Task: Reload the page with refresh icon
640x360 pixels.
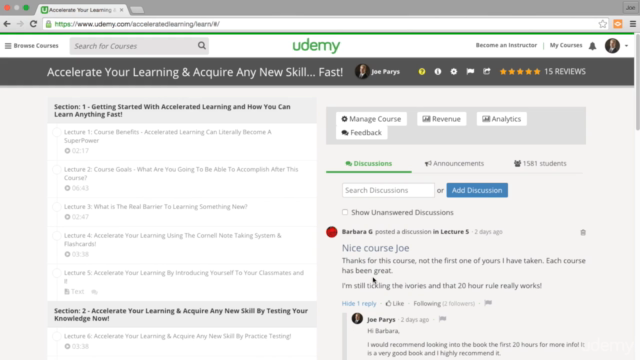Action: click(33, 24)
